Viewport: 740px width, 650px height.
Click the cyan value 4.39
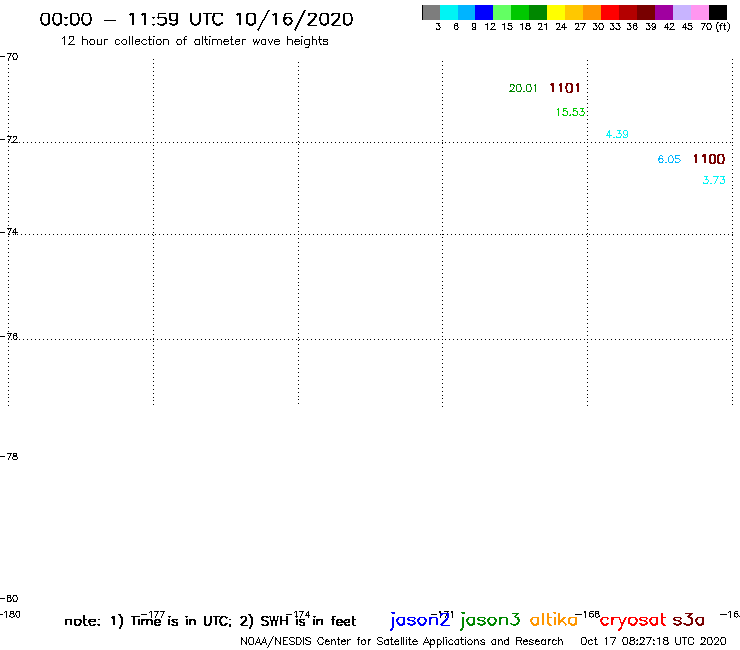point(617,134)
